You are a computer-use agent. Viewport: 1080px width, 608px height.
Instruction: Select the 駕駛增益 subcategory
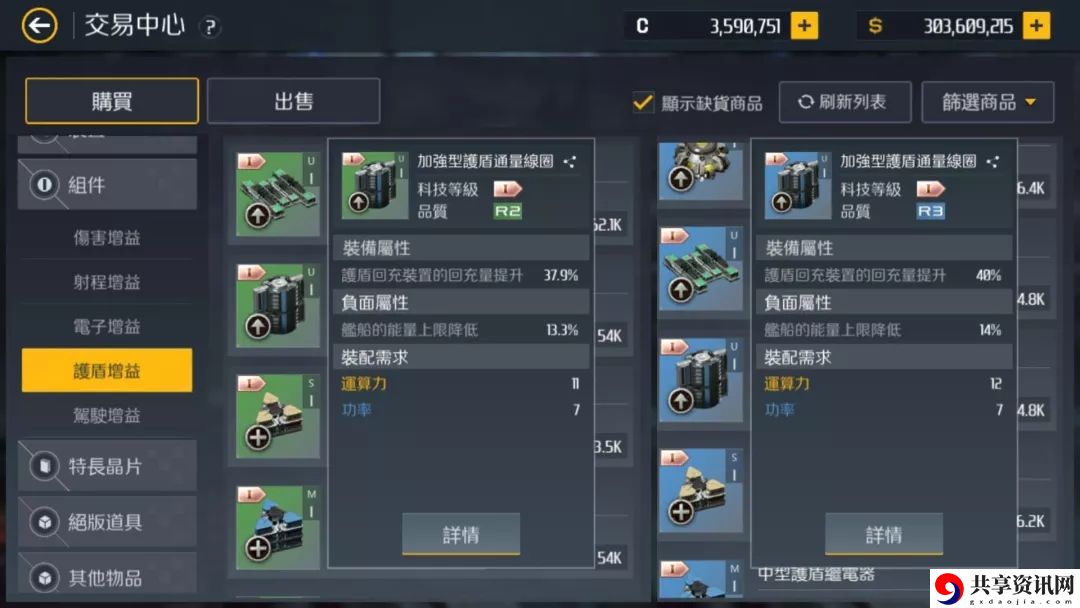click(107, 415)
